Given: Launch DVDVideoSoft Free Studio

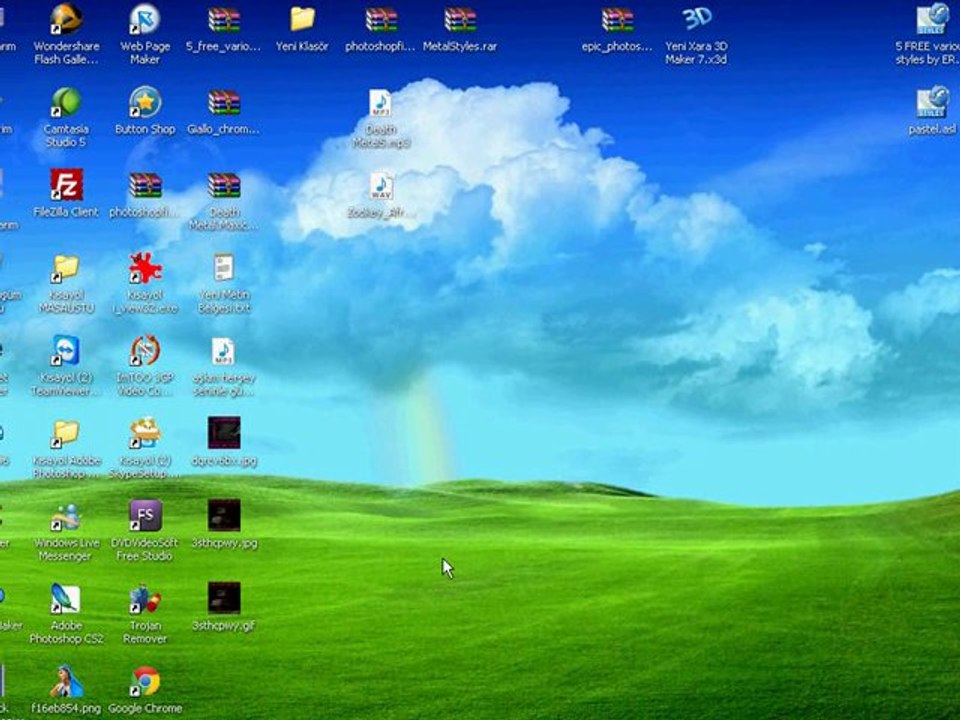Looking at the screenshot, I should pyautogui.click(x=145, y=516).
